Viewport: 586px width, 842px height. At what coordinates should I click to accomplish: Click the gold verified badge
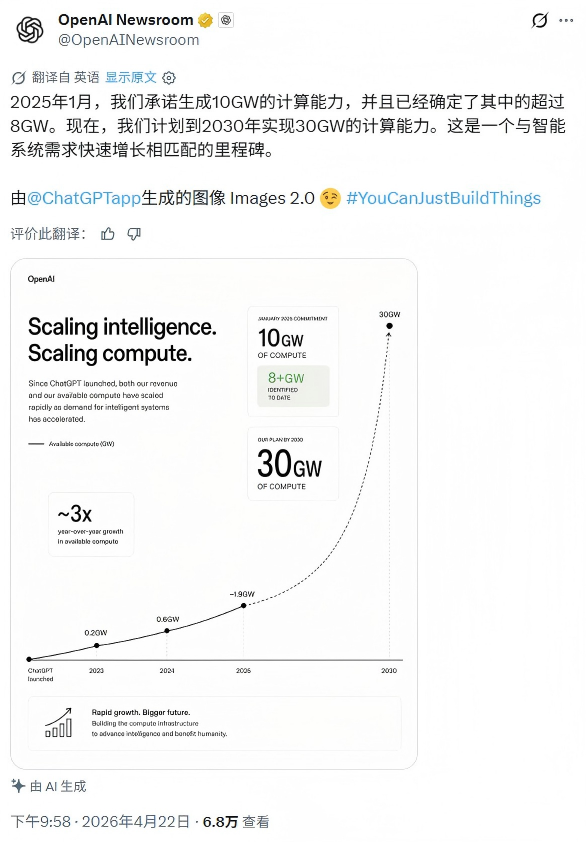(205, 20)
